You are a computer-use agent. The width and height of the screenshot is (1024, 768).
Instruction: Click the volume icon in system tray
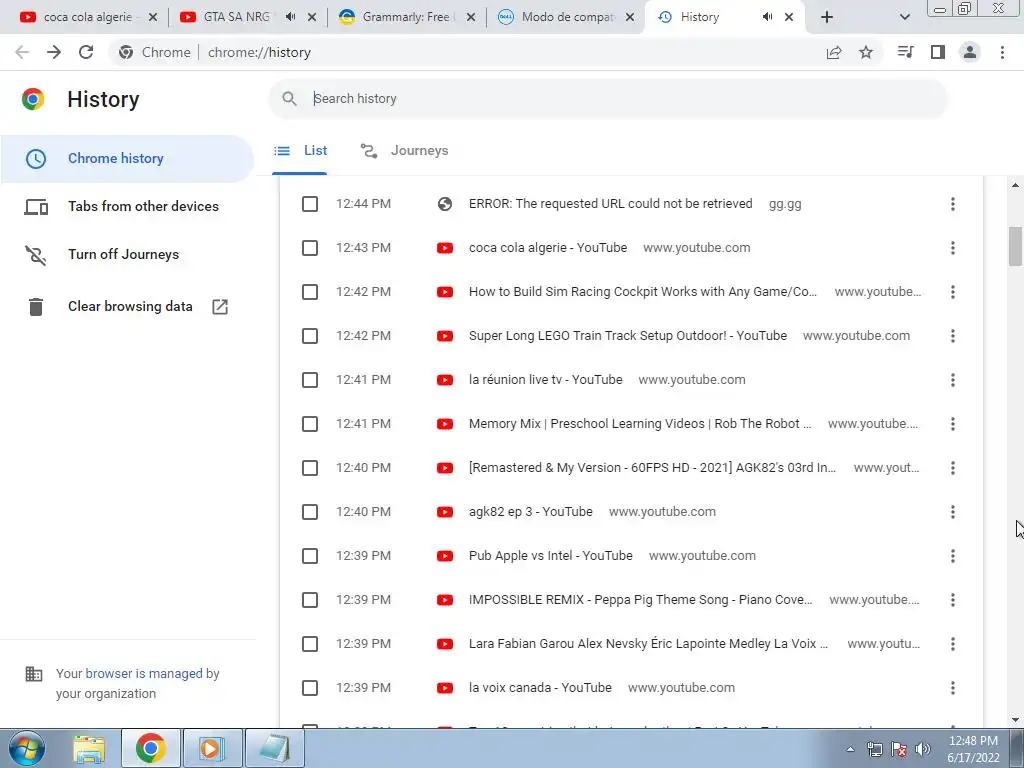(x=923, y=749)
